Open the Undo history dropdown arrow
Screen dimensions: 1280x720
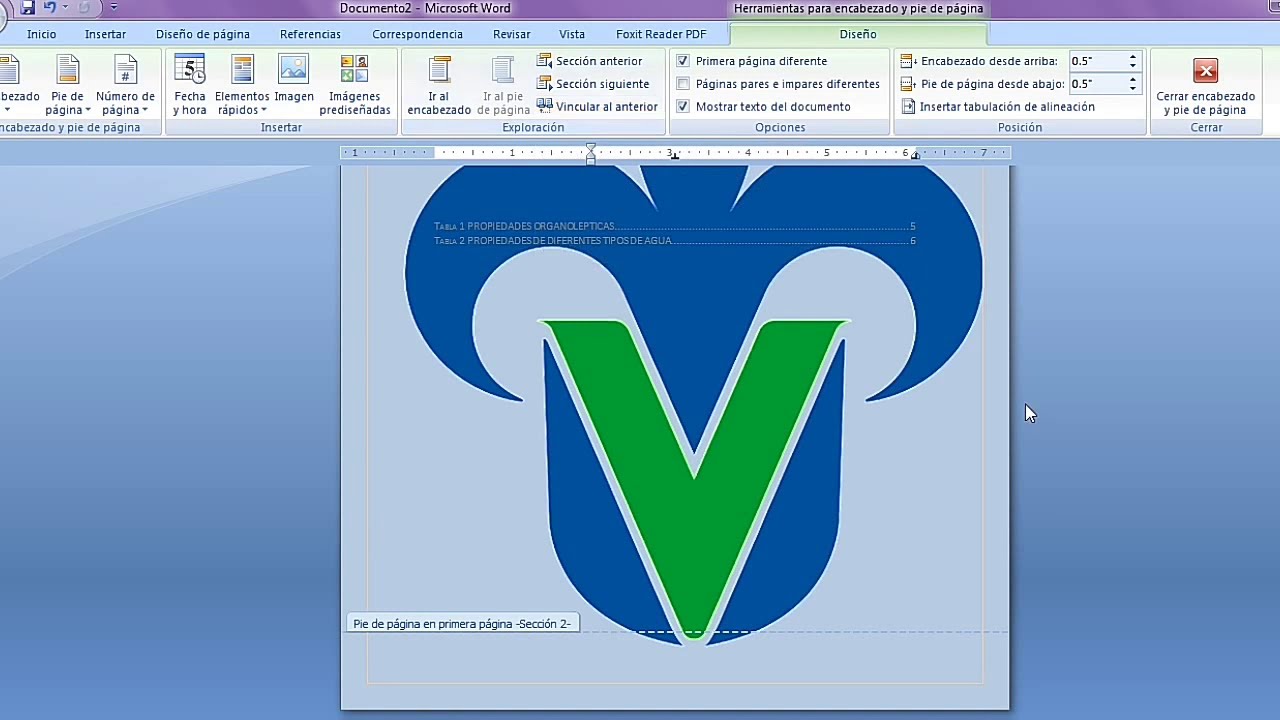[65, 7]
